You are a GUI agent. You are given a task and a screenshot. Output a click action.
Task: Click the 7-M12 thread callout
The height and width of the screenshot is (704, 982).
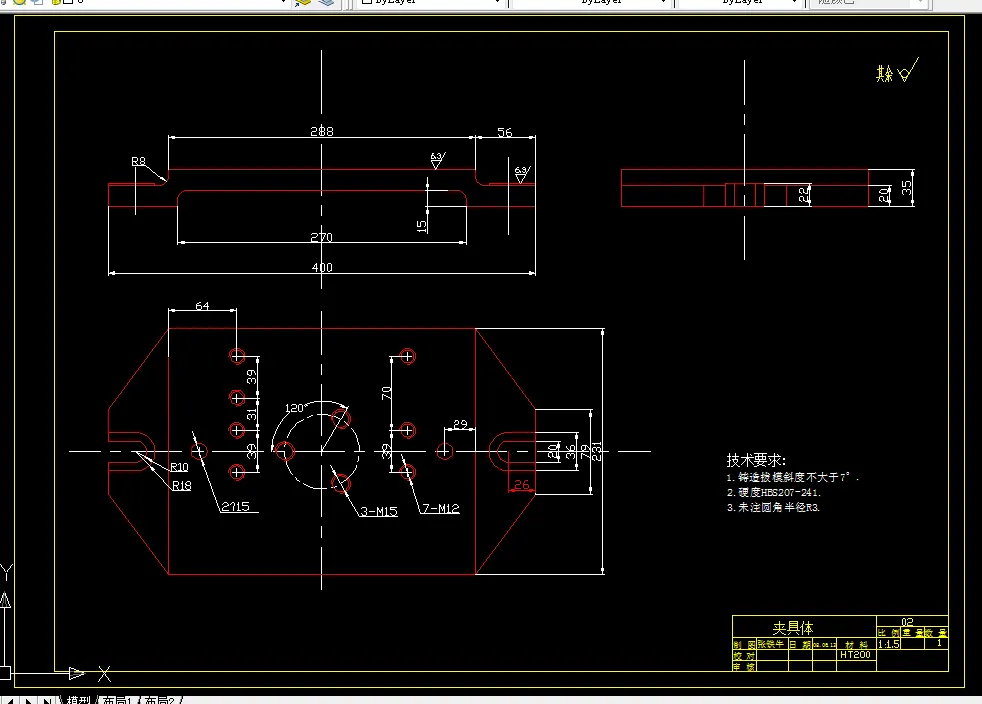click(441, 509)
